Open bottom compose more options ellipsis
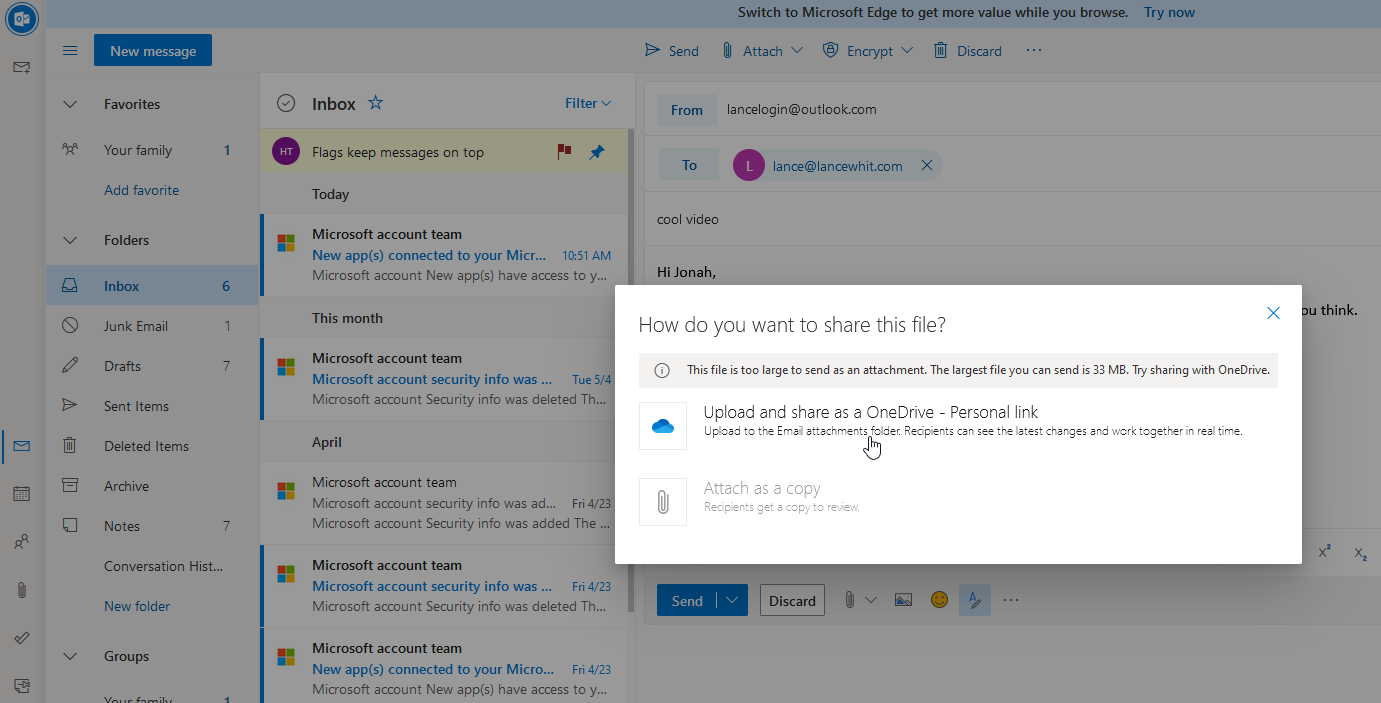This screenshot has height=703, width=1381. click(1011, 600)
